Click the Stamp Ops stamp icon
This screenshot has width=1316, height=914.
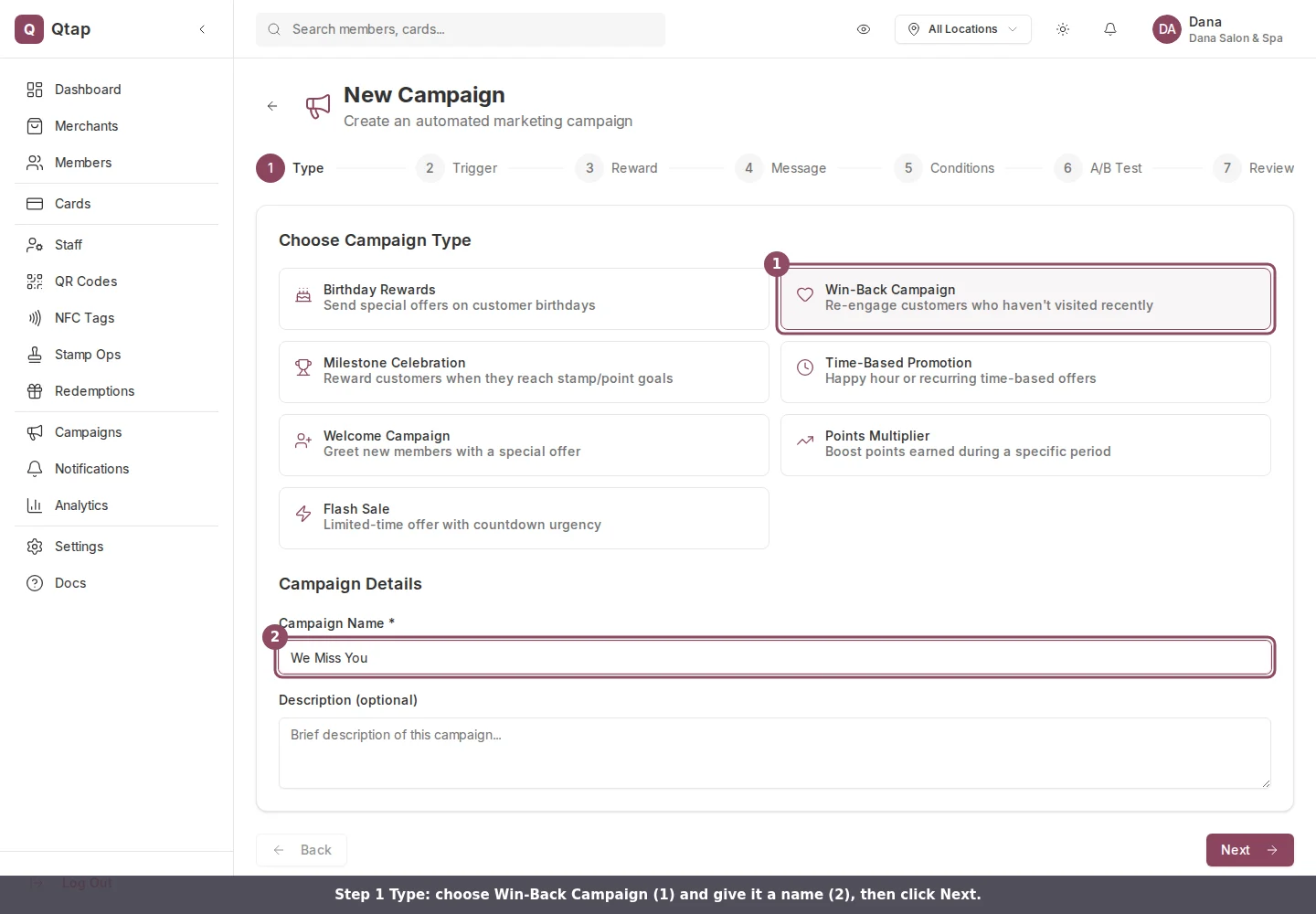point(35,355)
